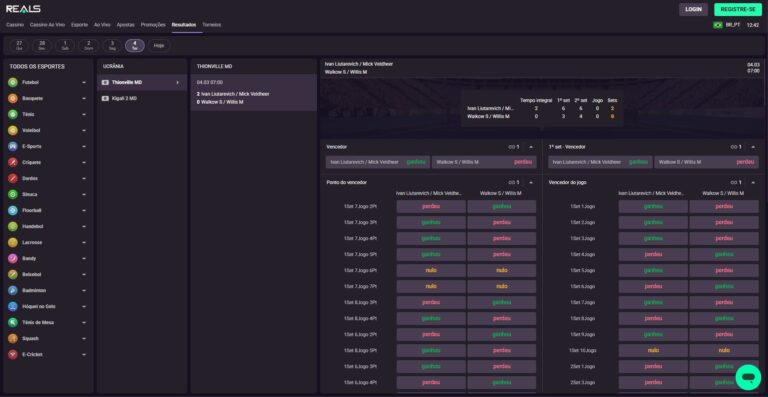Click the TODOS OS ESPORTES heading
The width and height of the screenshot is (768, 397).
point(37,67)
